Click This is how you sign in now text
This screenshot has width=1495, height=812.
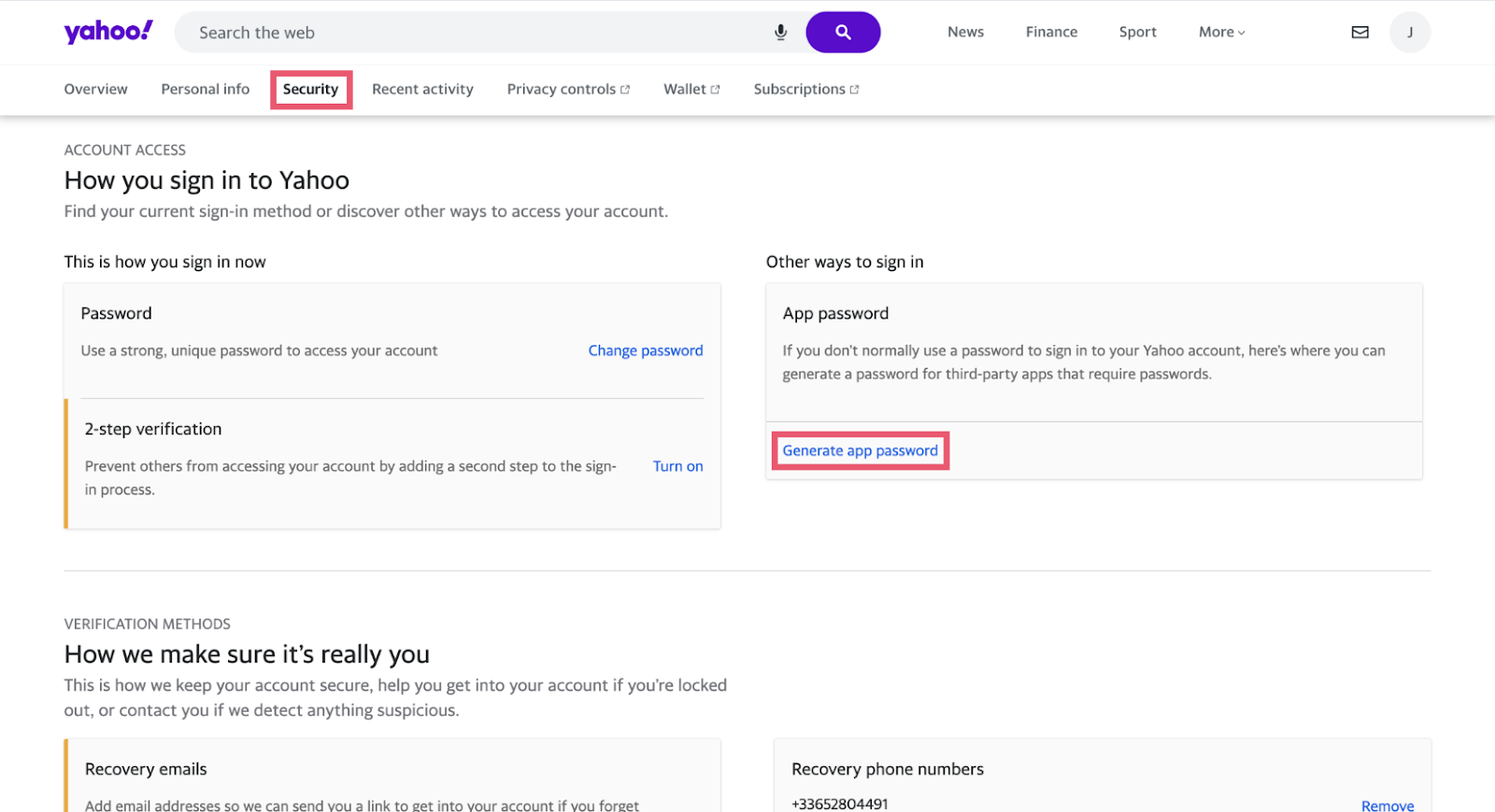pos(164,262)
